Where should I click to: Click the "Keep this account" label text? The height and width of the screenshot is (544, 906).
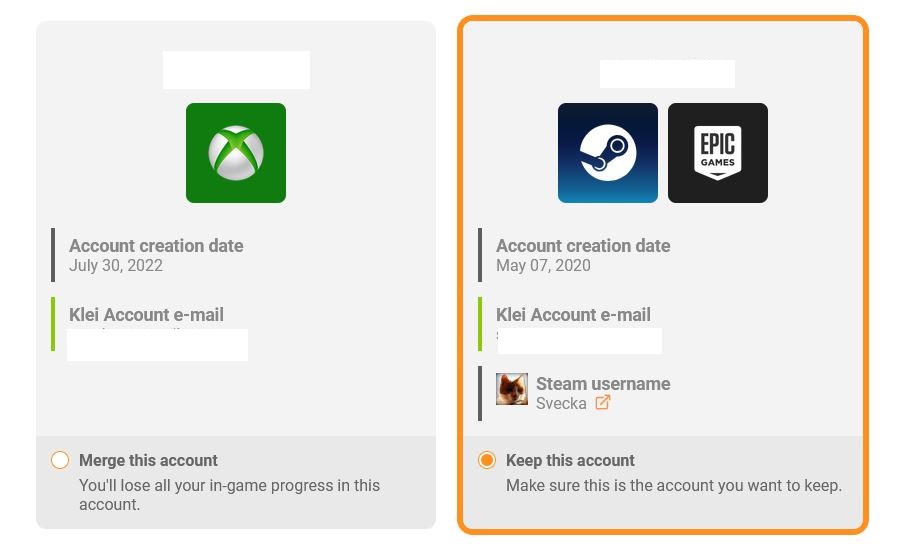pyautogui.click(x=570, y=461)
